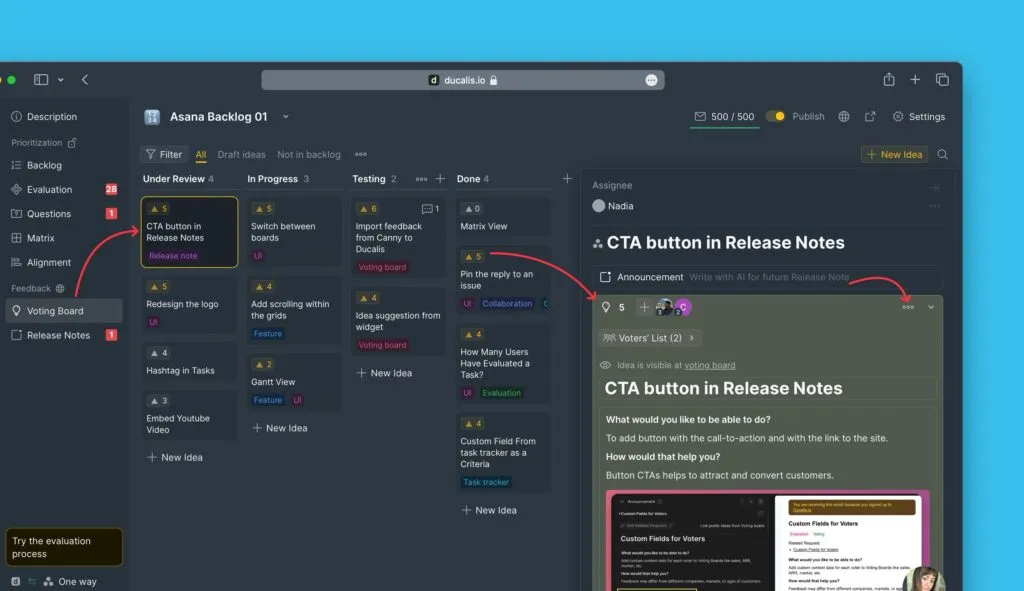Screen dimensions: 1024x591
Task: Follow the voting board link
Action: [x=709, y=365]
